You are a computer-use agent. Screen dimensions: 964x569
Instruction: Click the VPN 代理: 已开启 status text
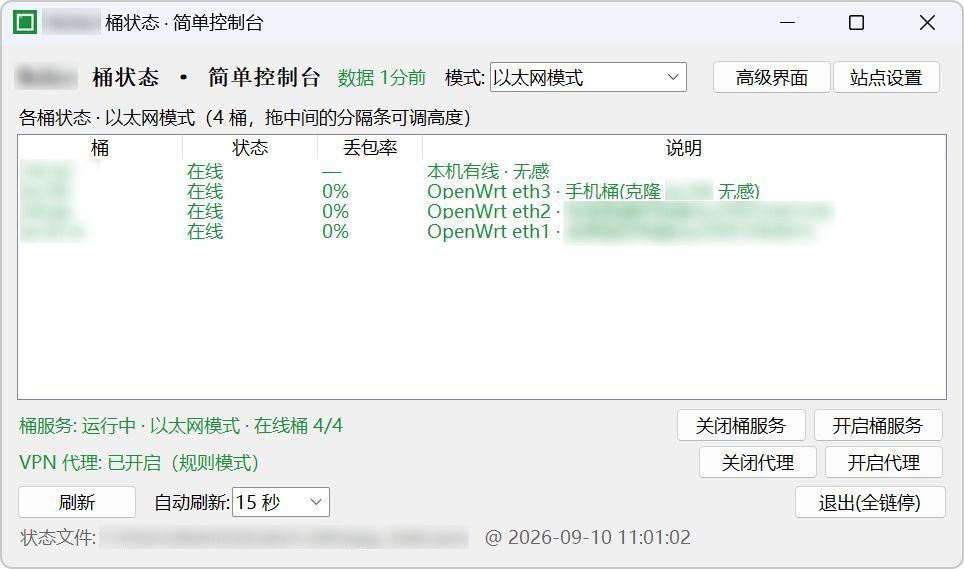(x=139, y=462)
